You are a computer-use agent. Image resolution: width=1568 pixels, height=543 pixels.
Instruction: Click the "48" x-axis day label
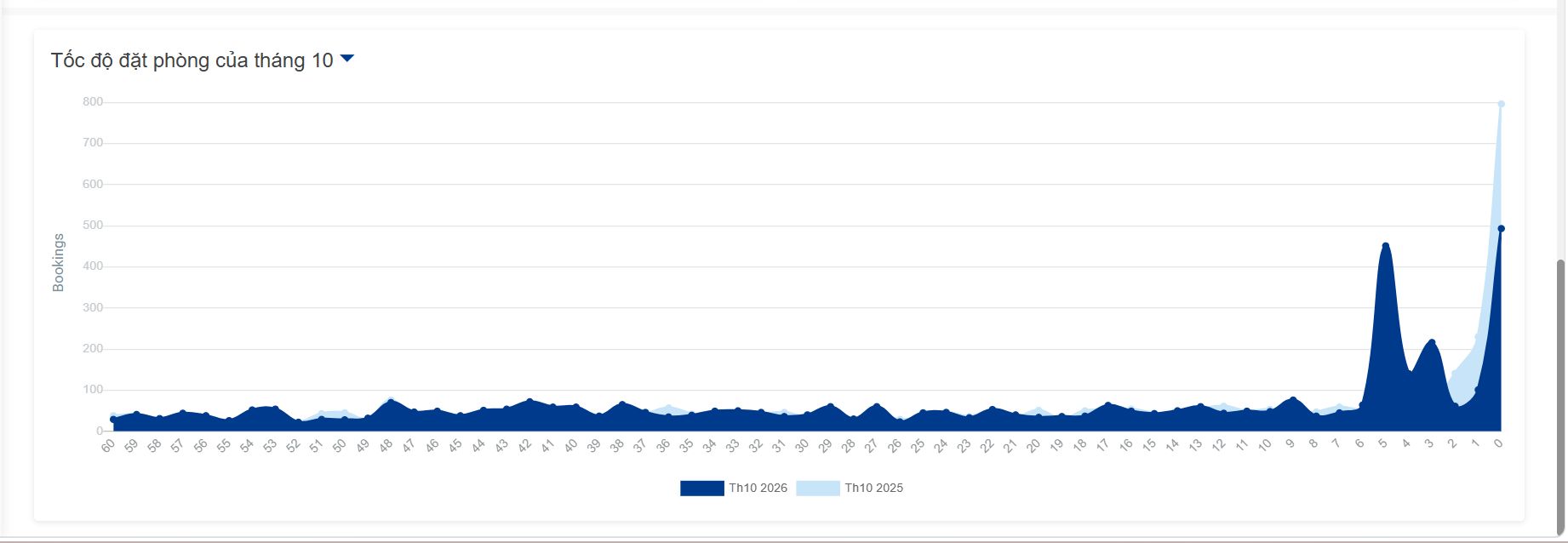point(386,445)
